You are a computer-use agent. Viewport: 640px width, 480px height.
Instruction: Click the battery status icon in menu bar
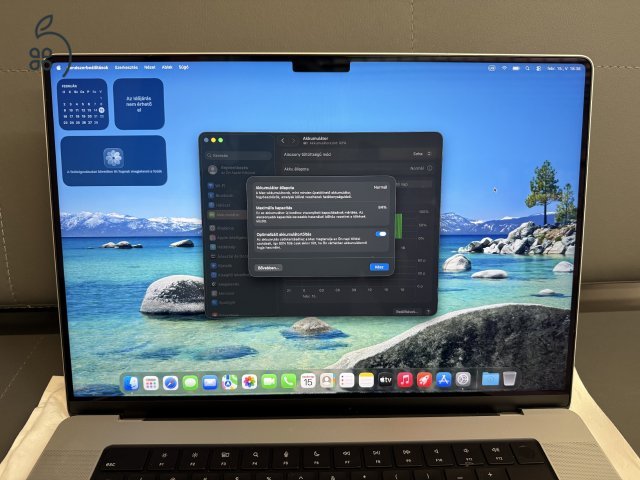(x=516, y=68)
